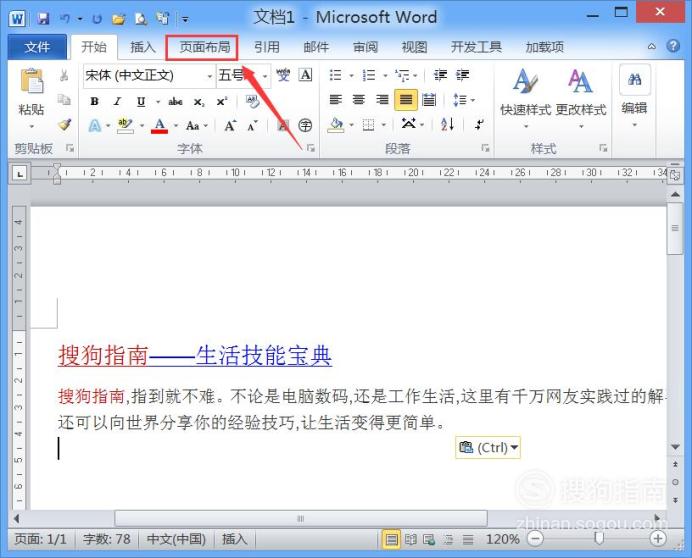Click the Sort A-Z icon
Image resolution: width=692 pixels, height=558 pixels.
448,124
